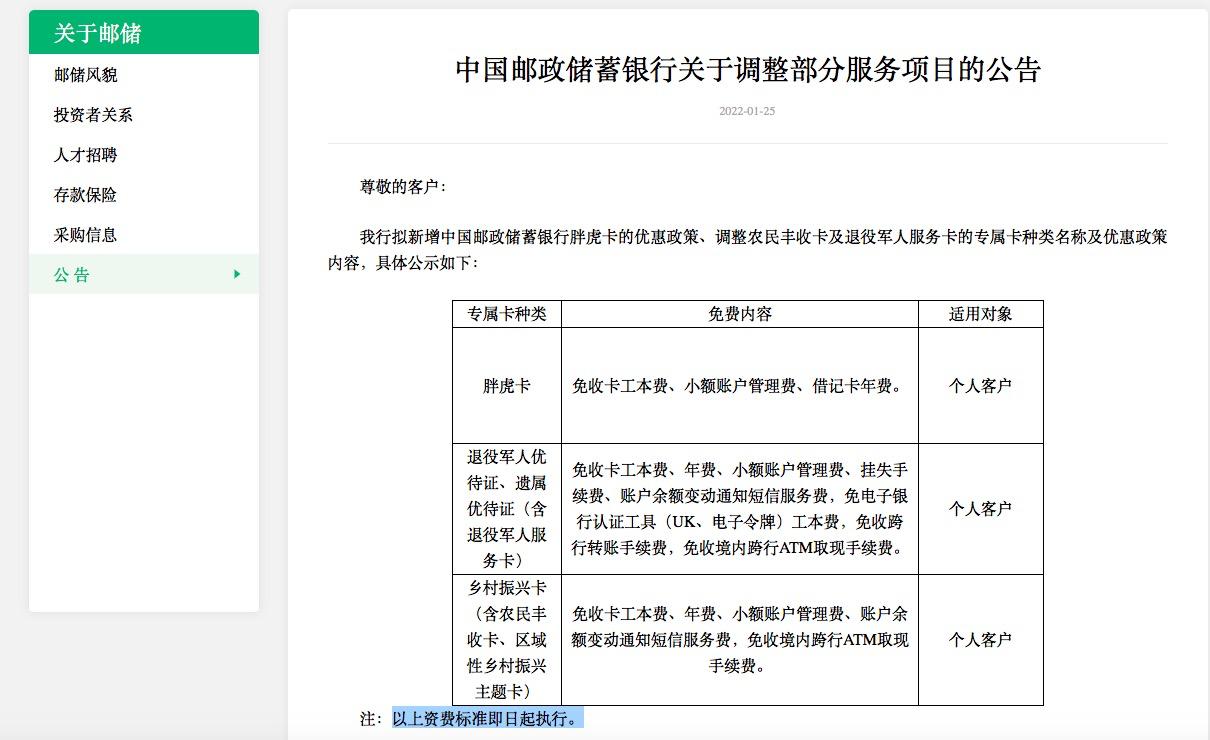This screenshot has width=1210, height=740.
Task: Expand the 公告 submenu arrow
Action: [x=236, y=274]
